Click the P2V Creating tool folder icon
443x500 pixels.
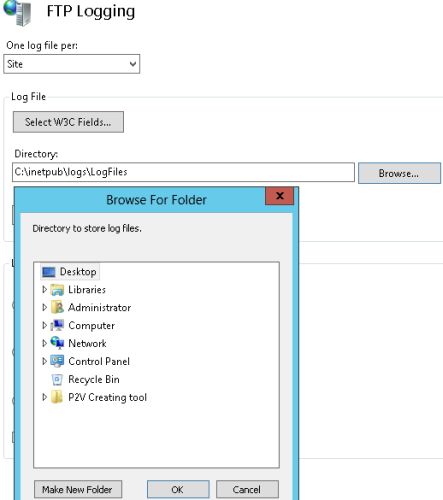click(57, 397)
